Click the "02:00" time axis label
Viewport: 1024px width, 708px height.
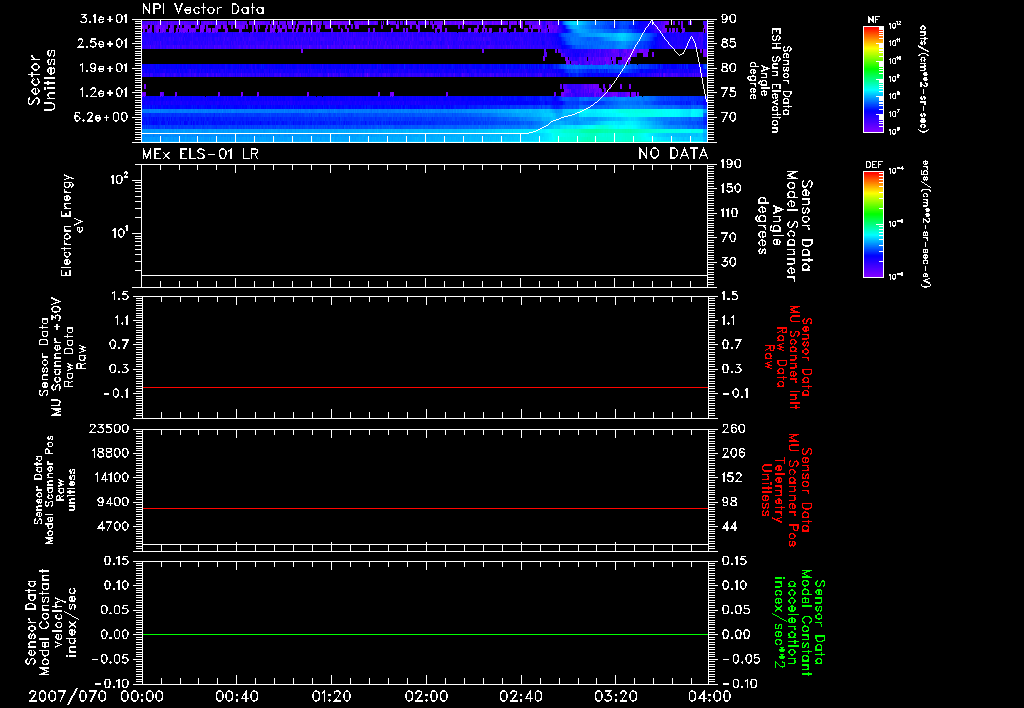pyautogui.click(x=426, y=696)
